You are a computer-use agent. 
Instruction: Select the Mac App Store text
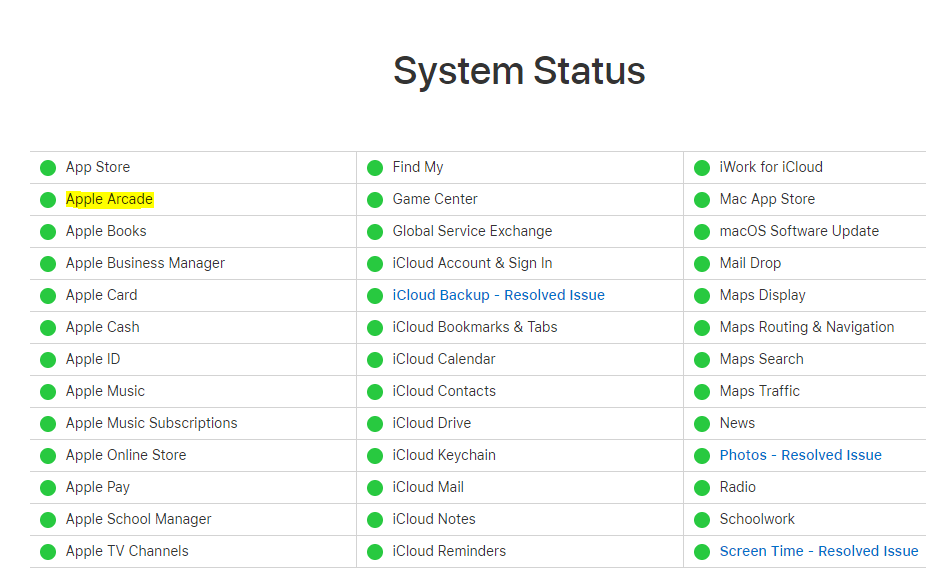click(x=767, y=200)
